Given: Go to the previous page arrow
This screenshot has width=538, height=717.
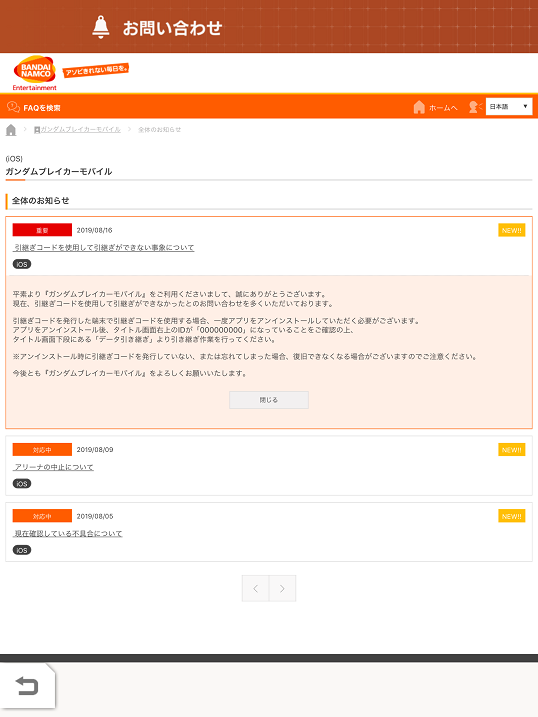Looking at the screenshot, I should point(256,589).
